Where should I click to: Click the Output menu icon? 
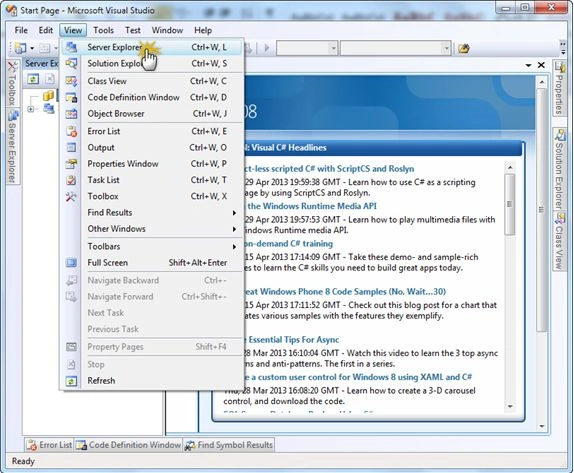tap(71, 148)
